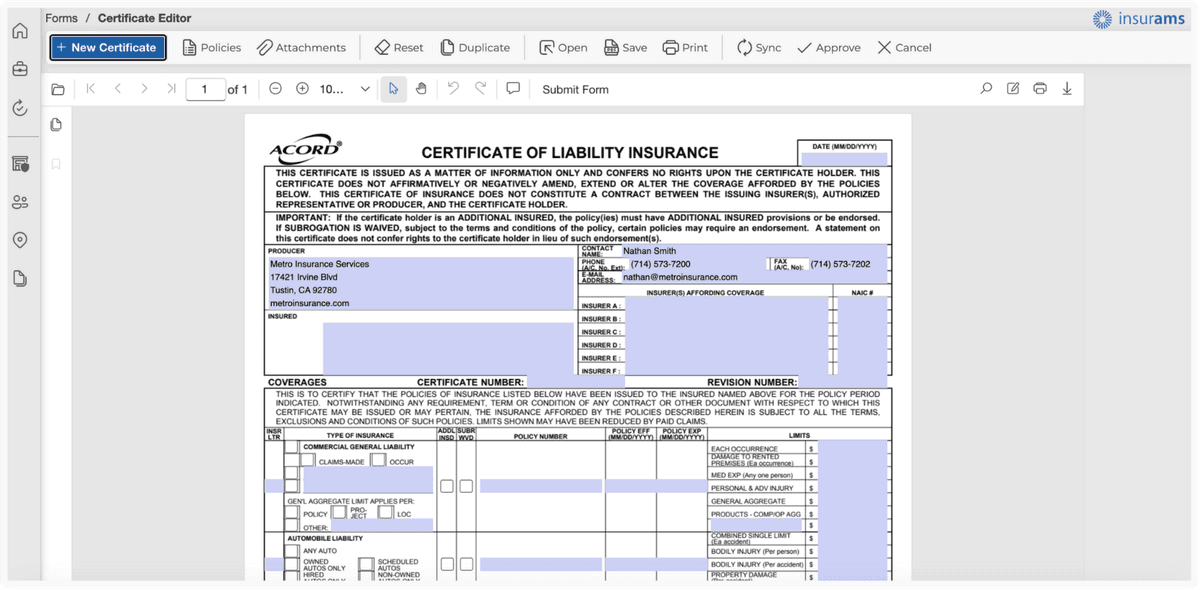Open the people/contacts sidebar icon

tap(20, 202)
